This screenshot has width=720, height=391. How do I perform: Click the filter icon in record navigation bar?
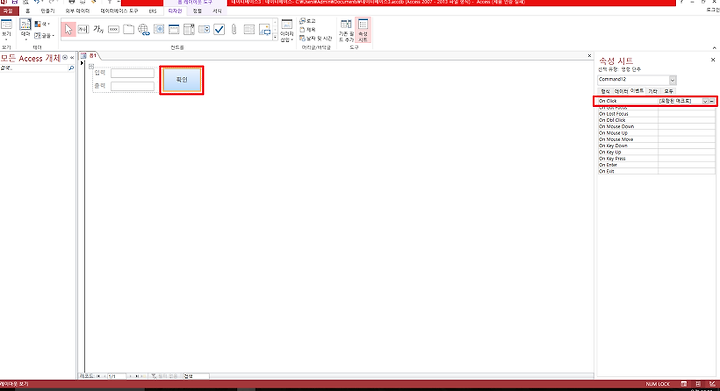point(154,376)
